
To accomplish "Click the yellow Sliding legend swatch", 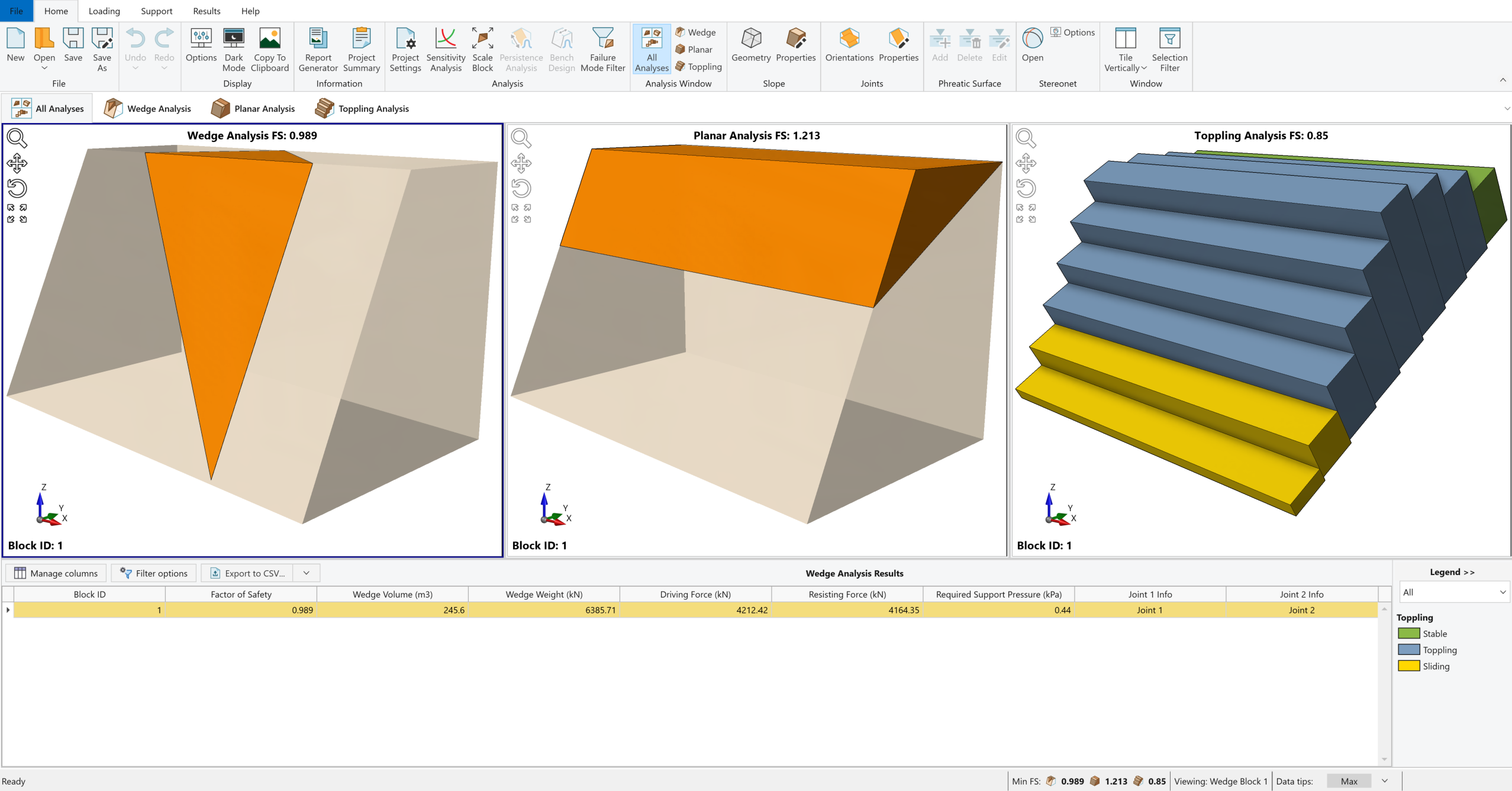I will pyautogui.click(x=1409, y=666).
